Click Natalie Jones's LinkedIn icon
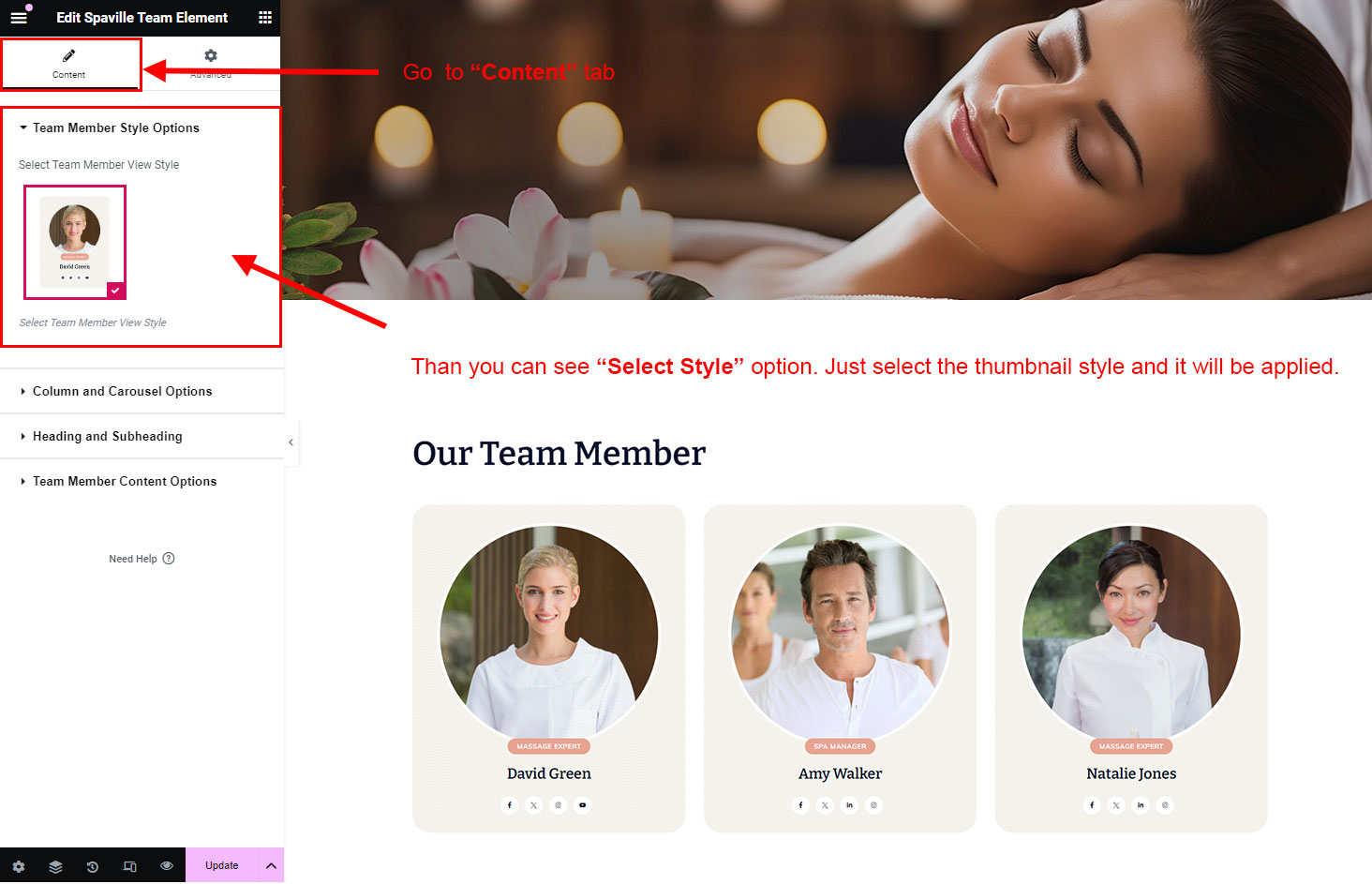 click(x=1141, y=805)
